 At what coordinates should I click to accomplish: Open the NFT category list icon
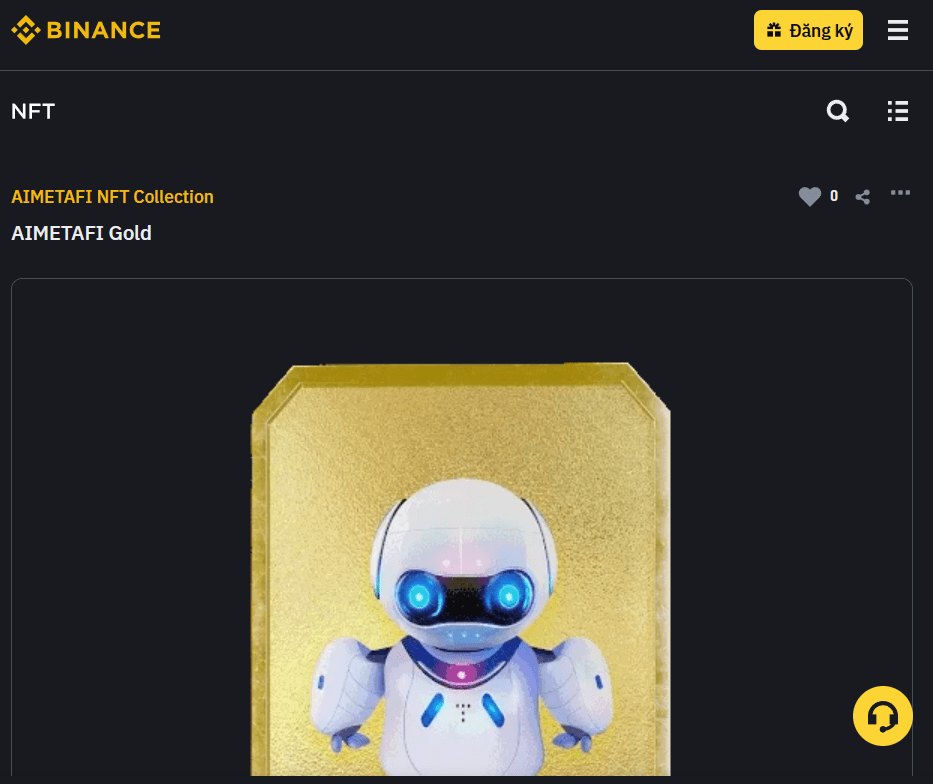click(897, 111)
